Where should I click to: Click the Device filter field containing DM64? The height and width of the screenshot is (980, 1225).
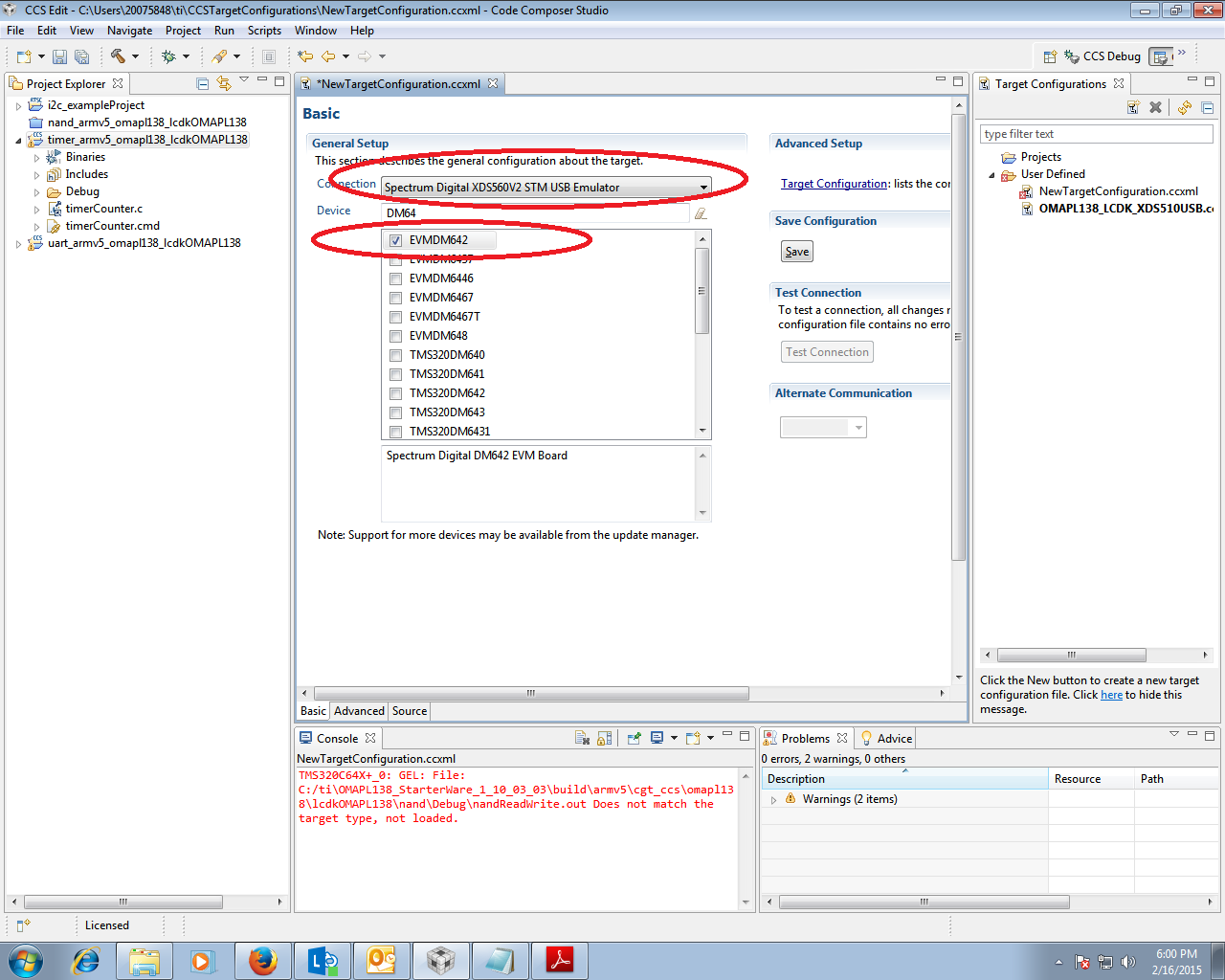[x=535, y=213]
